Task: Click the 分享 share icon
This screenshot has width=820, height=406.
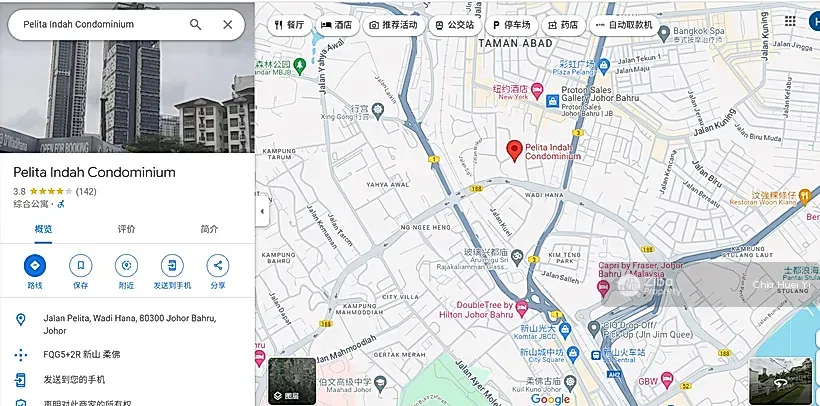Action: [x=217, y=266]
